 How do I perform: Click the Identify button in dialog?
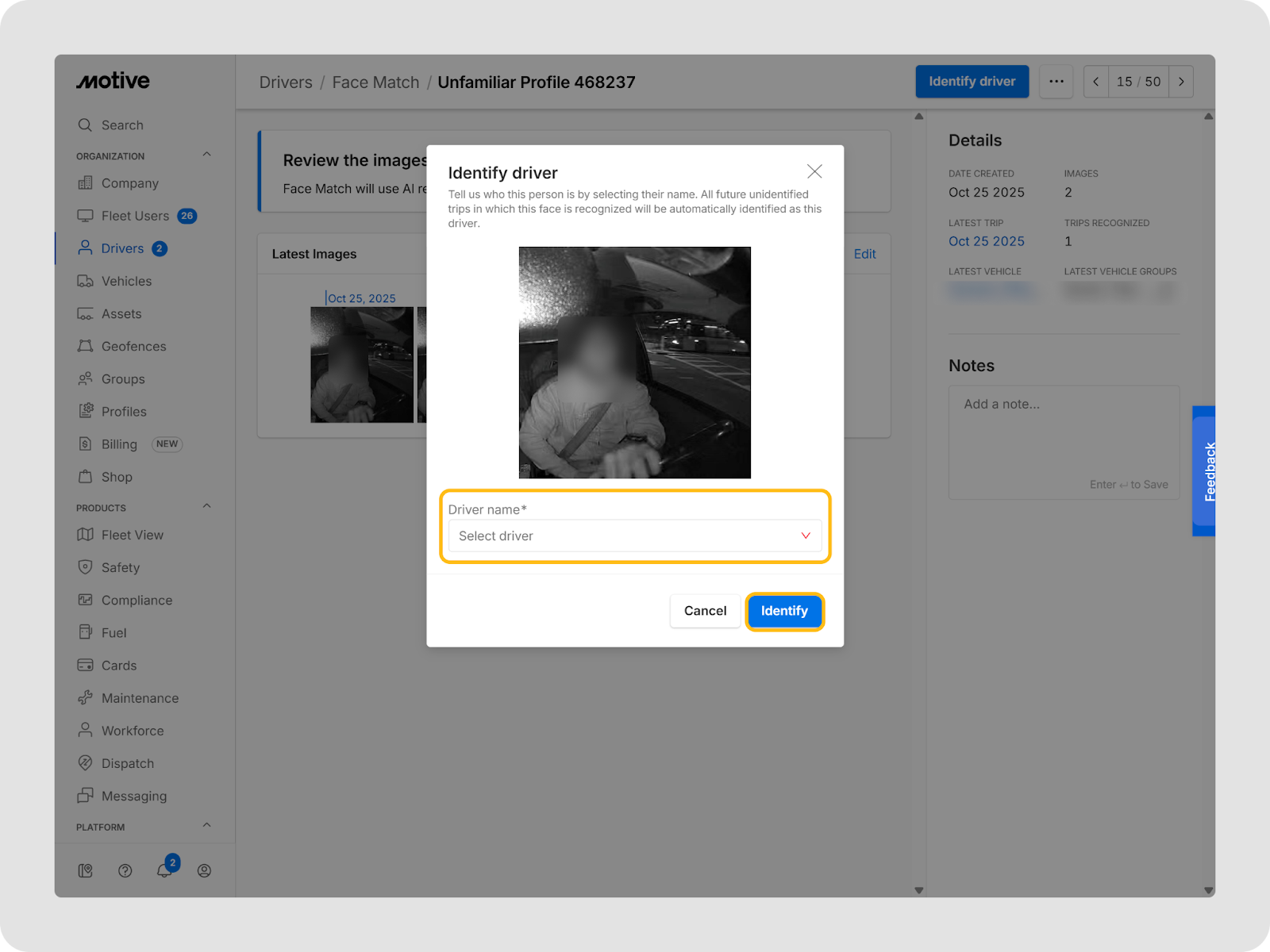point(784,611)
